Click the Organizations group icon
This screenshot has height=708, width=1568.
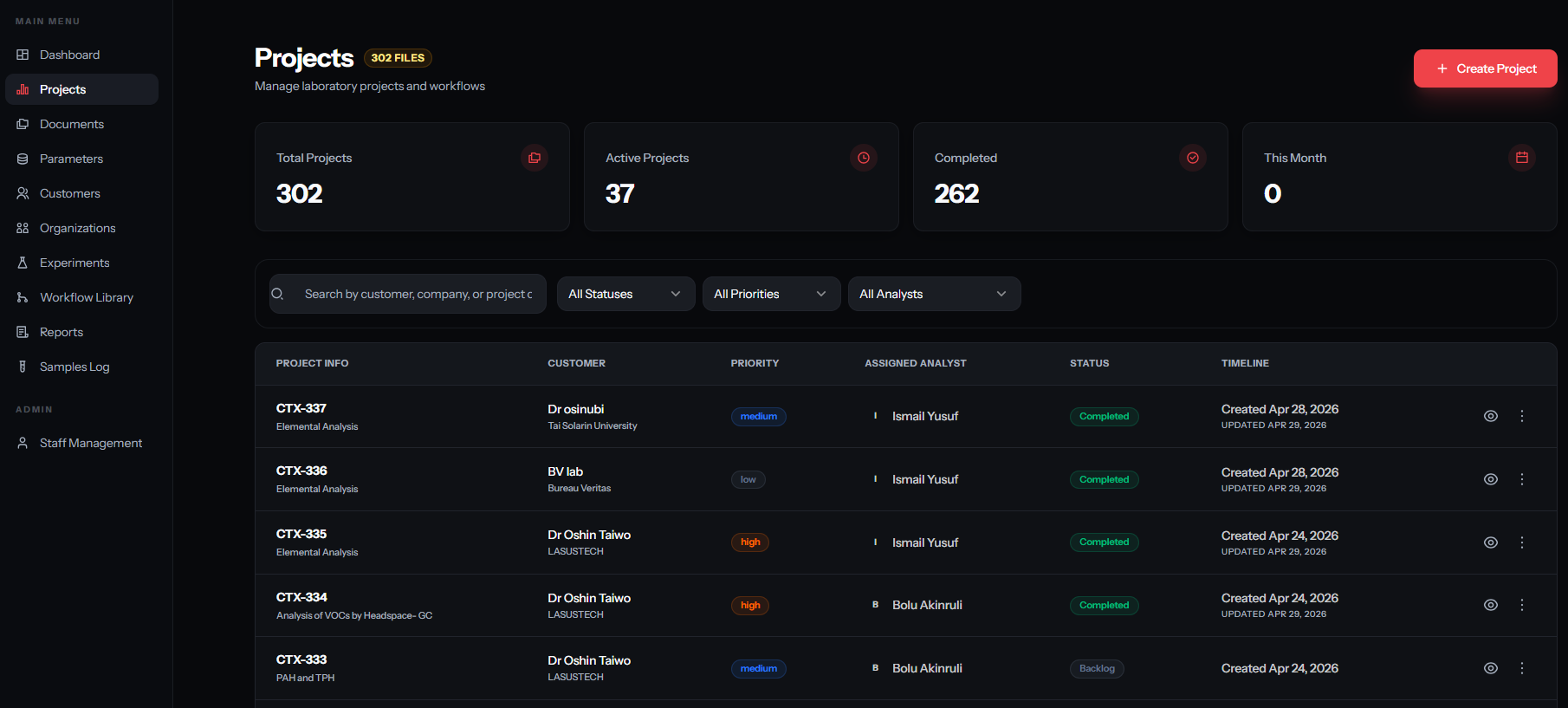[x=23, y=228]
